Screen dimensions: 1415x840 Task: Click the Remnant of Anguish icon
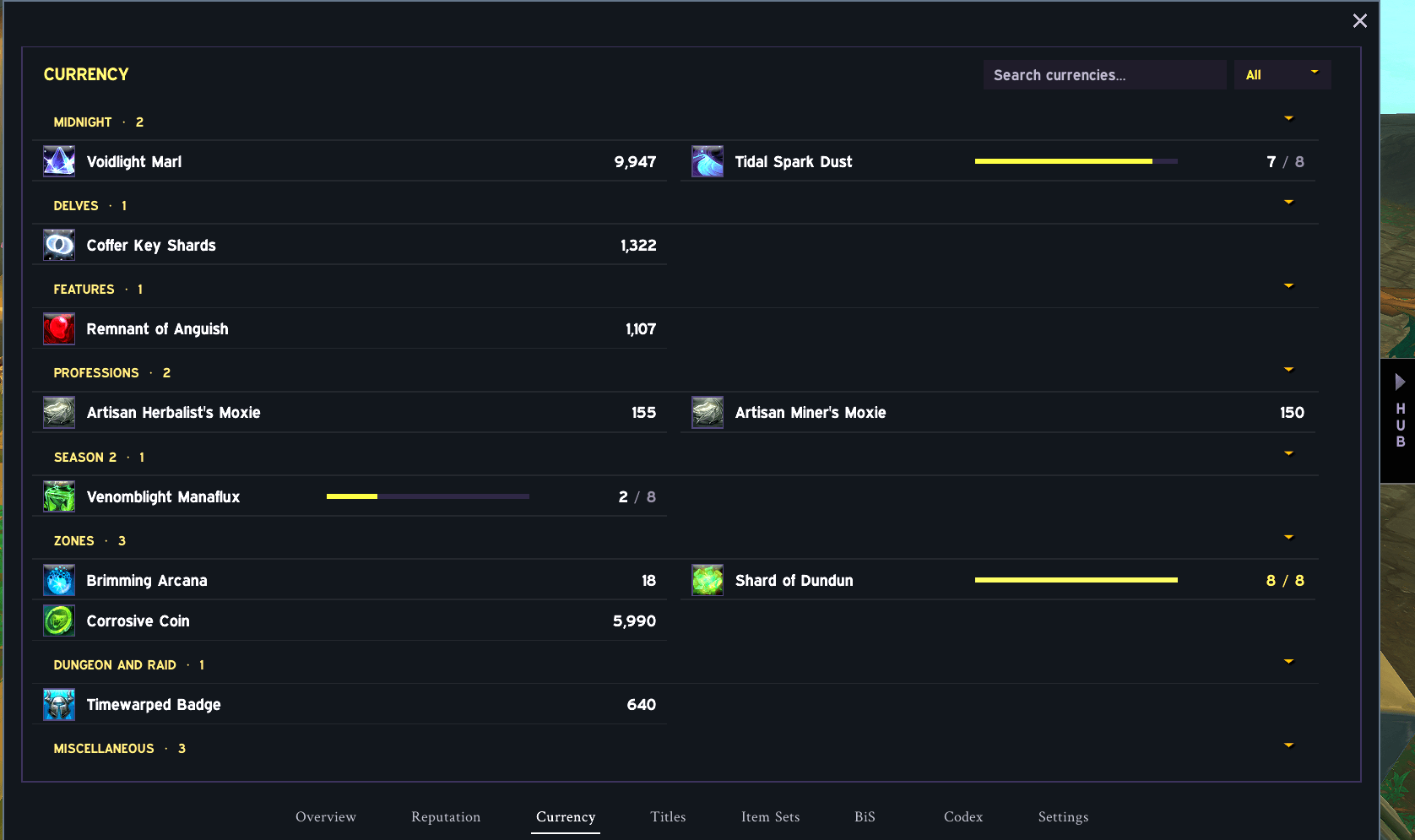(x=59, y=328)
